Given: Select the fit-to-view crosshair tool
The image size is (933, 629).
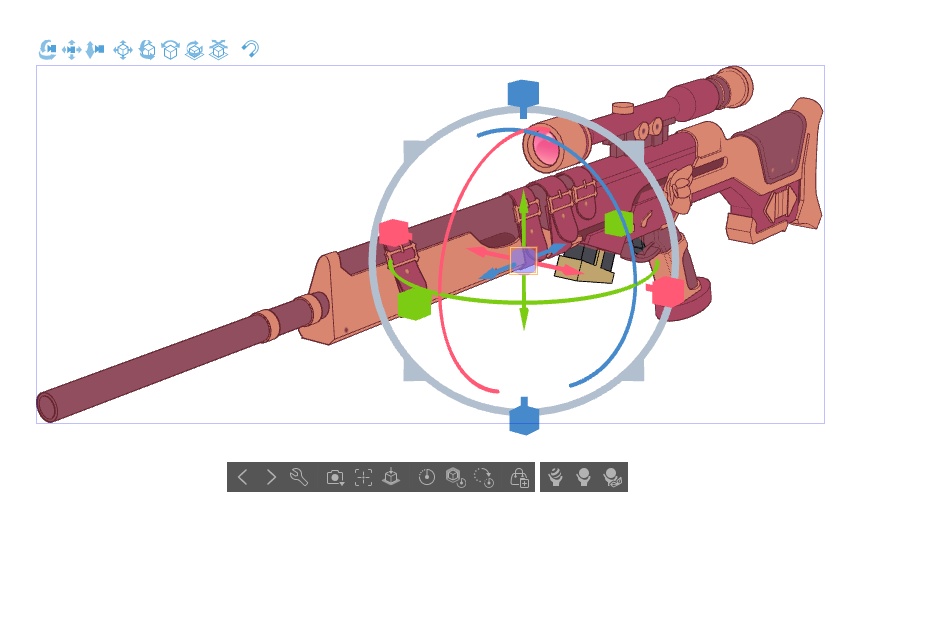Looking at the screenshot, I should pyautogui.click(x=363, y=477).
